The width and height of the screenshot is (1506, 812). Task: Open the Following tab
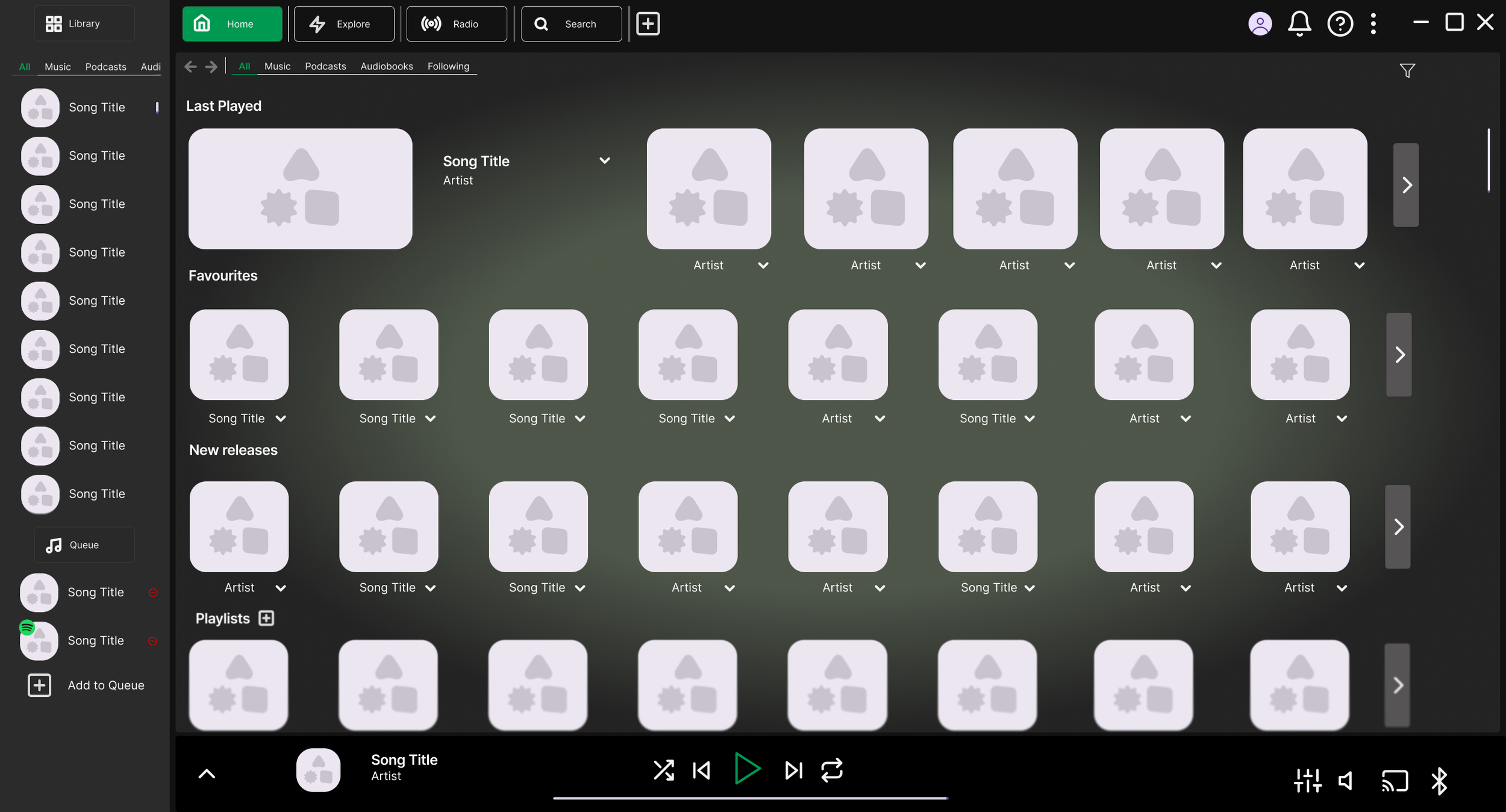click(448, 66)
